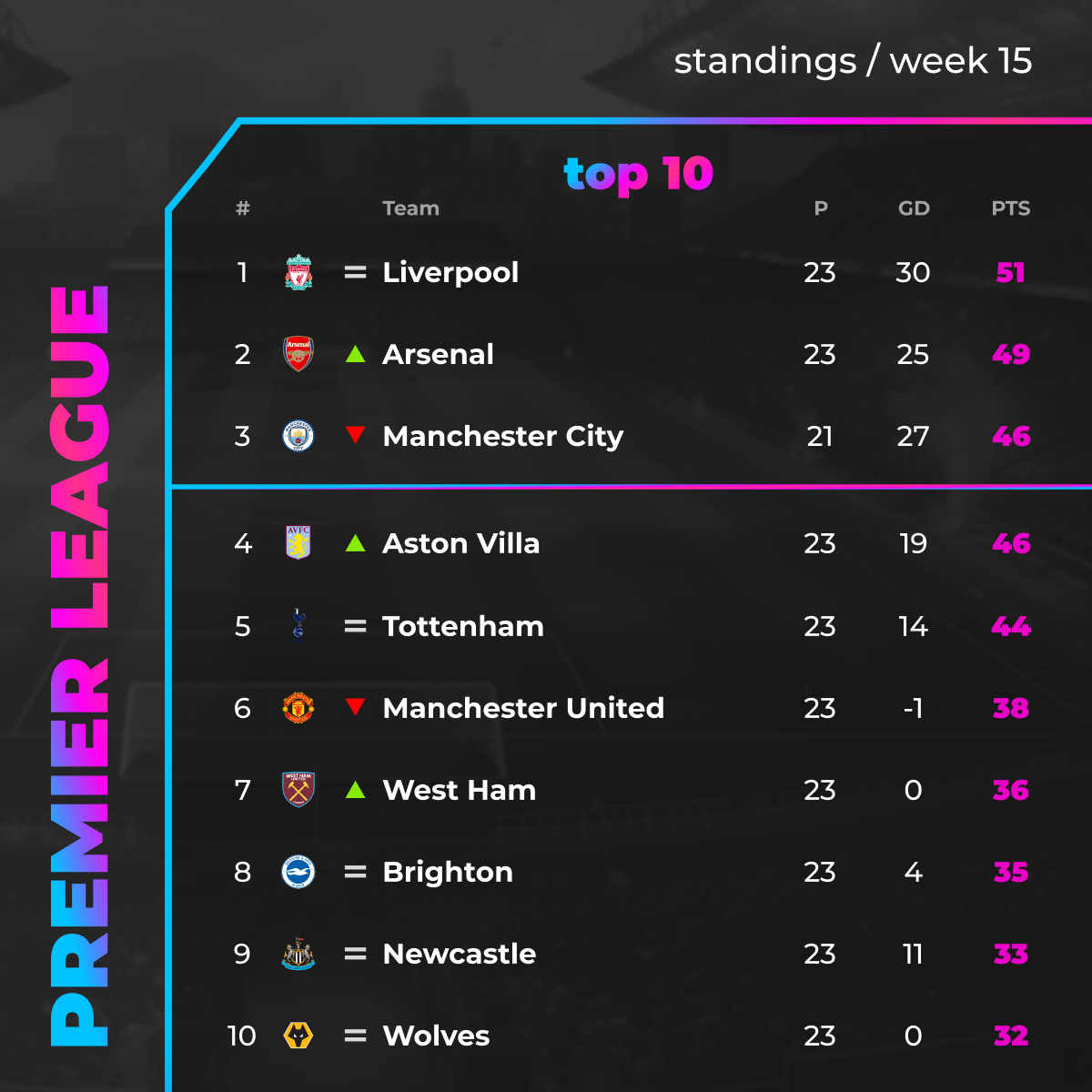Screen dimensions: 1092x1092
Task: Click West Ham's green up arrow
Action: point(356,790)
